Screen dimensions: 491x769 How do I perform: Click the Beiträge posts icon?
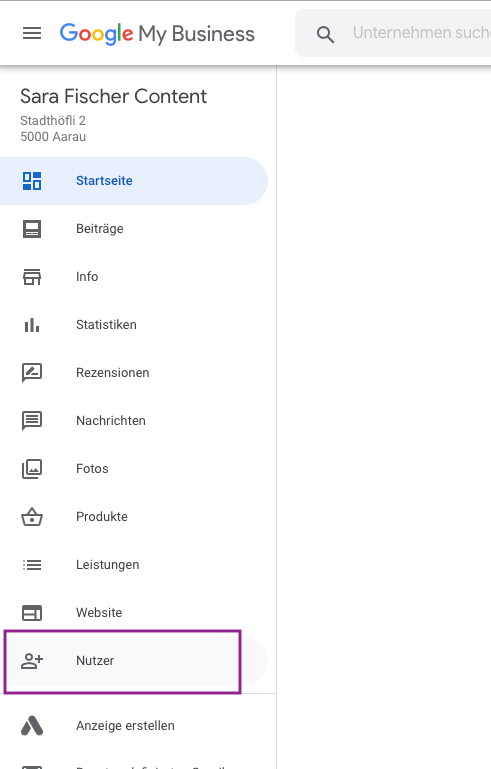click(x=32, y=229)
